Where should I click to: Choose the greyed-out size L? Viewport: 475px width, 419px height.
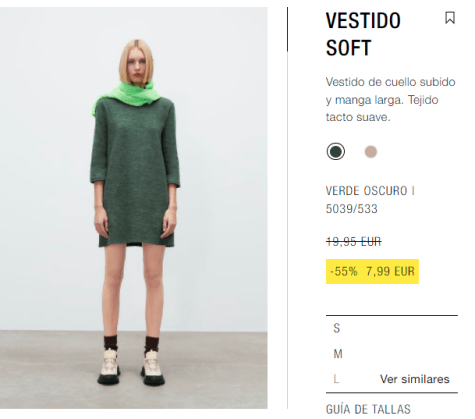(x=336, y=379)
